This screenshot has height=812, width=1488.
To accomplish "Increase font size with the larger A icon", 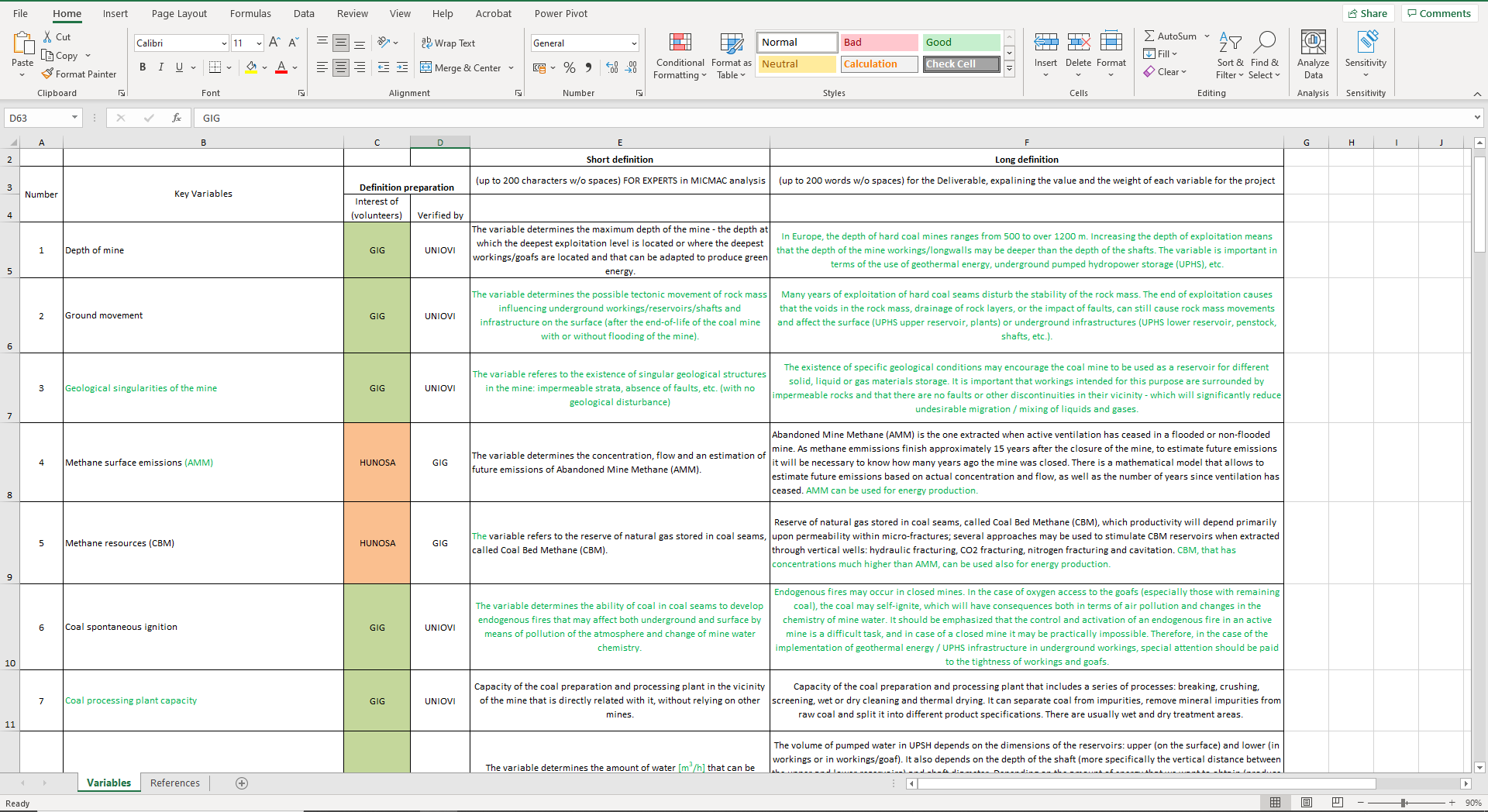I will [274, 43].
